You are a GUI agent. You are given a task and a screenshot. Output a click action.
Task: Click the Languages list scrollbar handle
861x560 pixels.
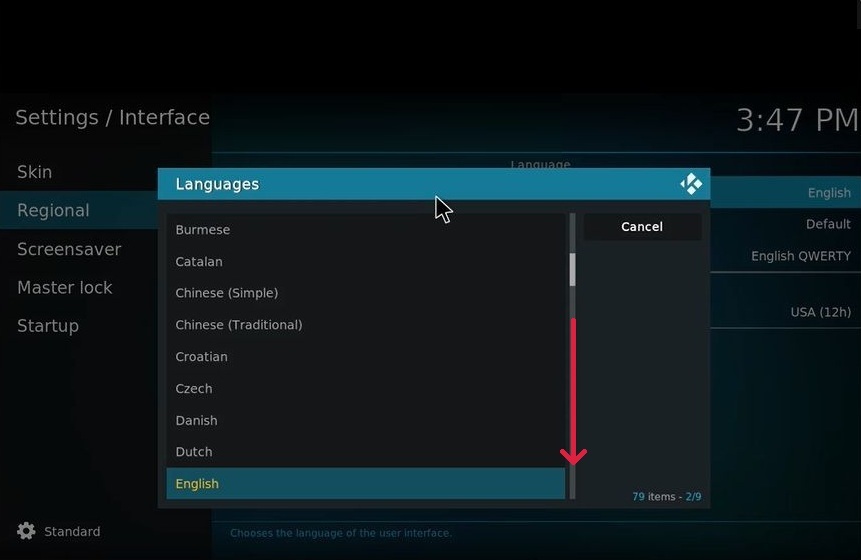573,269
